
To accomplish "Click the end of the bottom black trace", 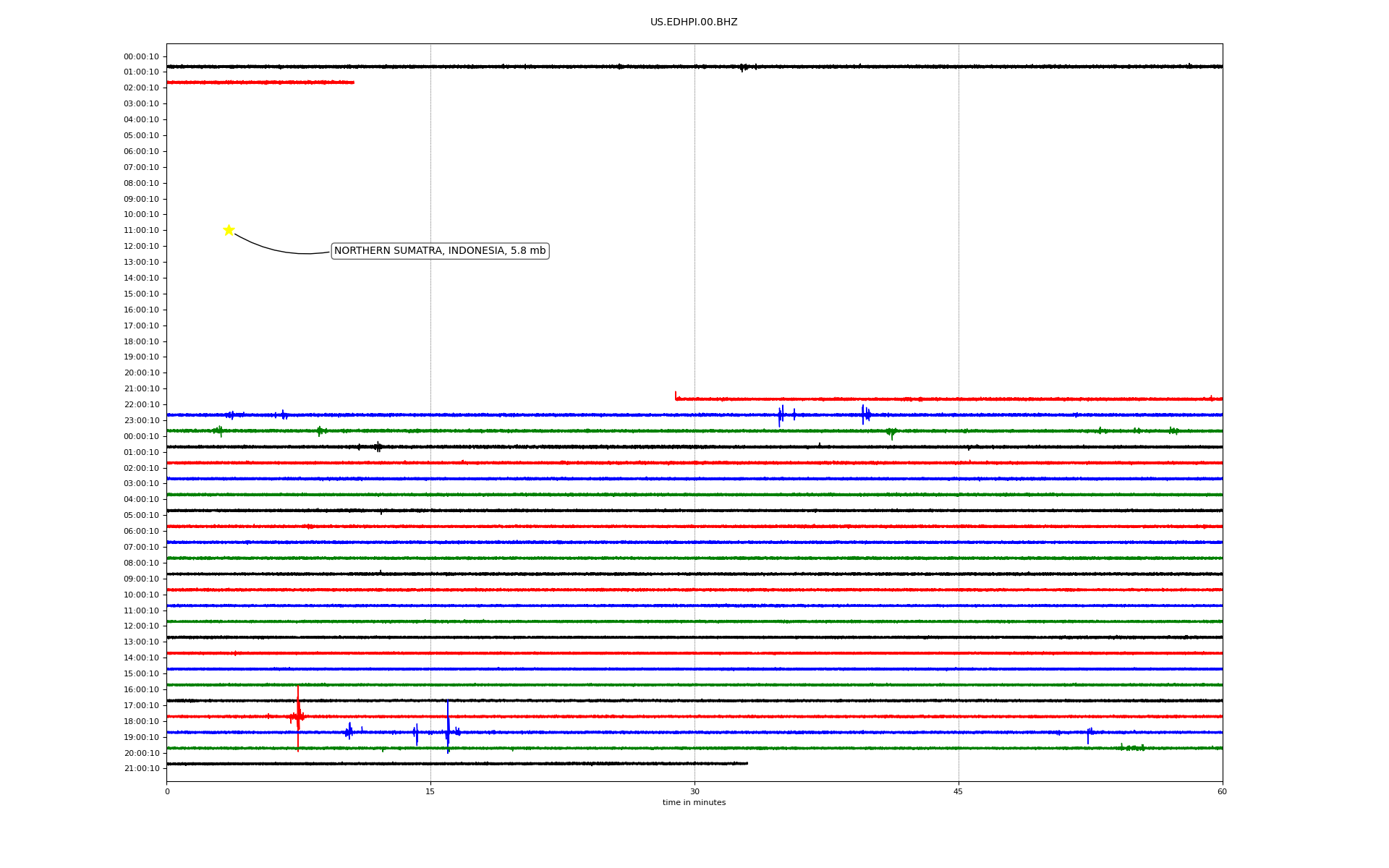I will point(746,763).
